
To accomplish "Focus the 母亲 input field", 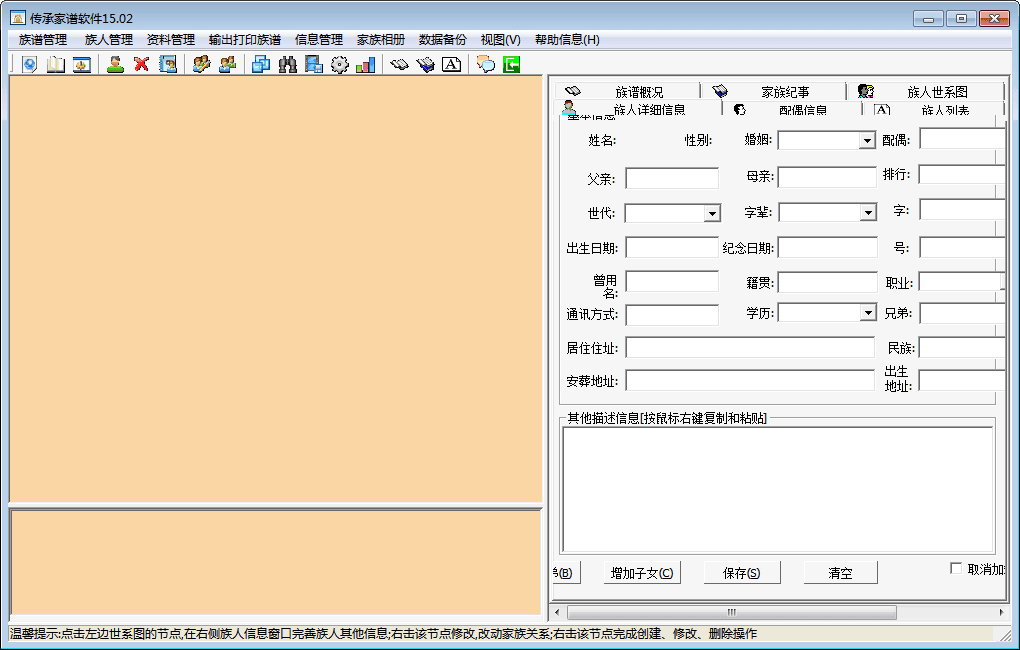I will pyautogui.click(x=827, y=177).
